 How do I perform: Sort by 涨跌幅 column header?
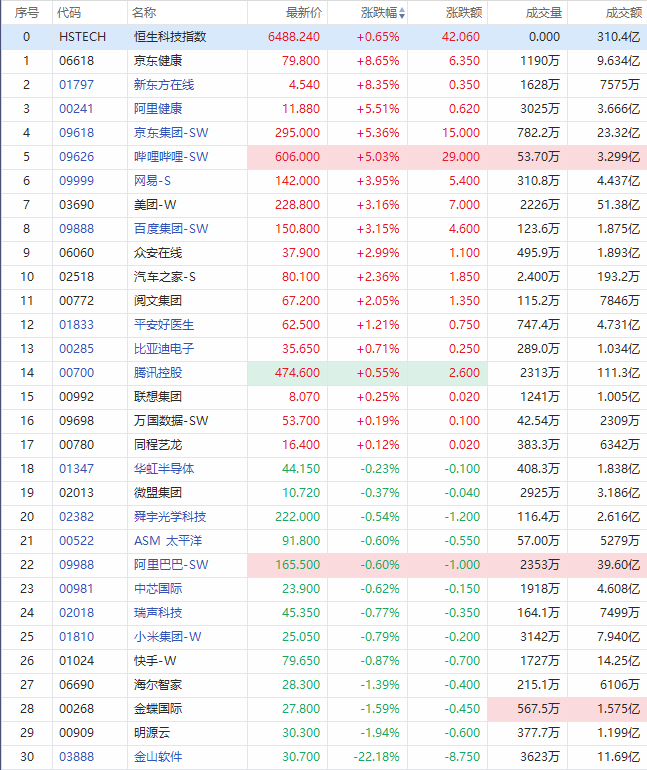[382, 13]
